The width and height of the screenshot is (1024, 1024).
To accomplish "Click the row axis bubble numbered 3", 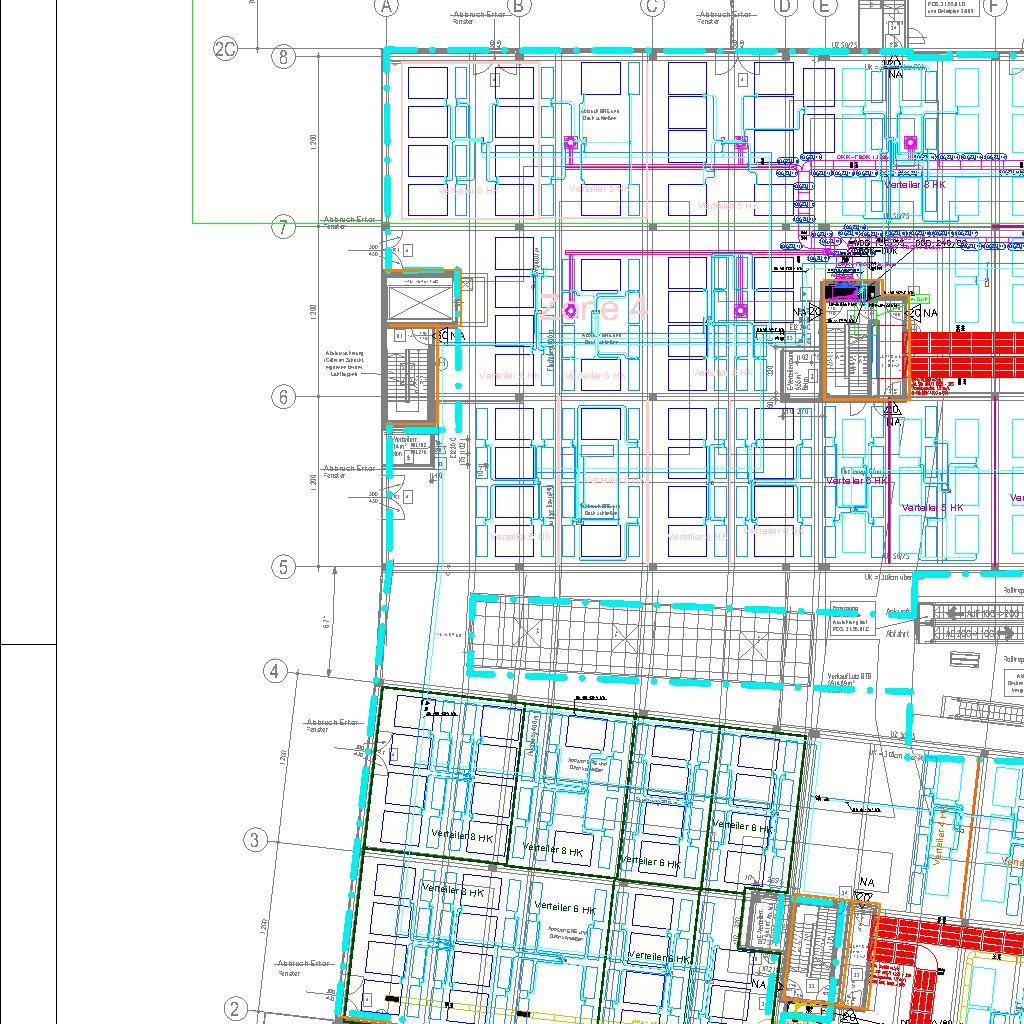I will pyautogui.click(x=255, y=840).
